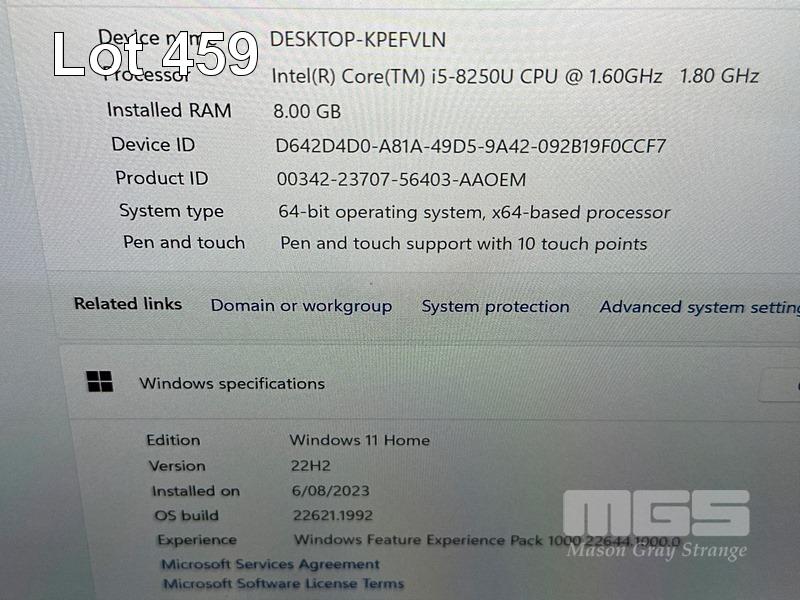Open Microsoft Software License Terms link

(283, 583)
